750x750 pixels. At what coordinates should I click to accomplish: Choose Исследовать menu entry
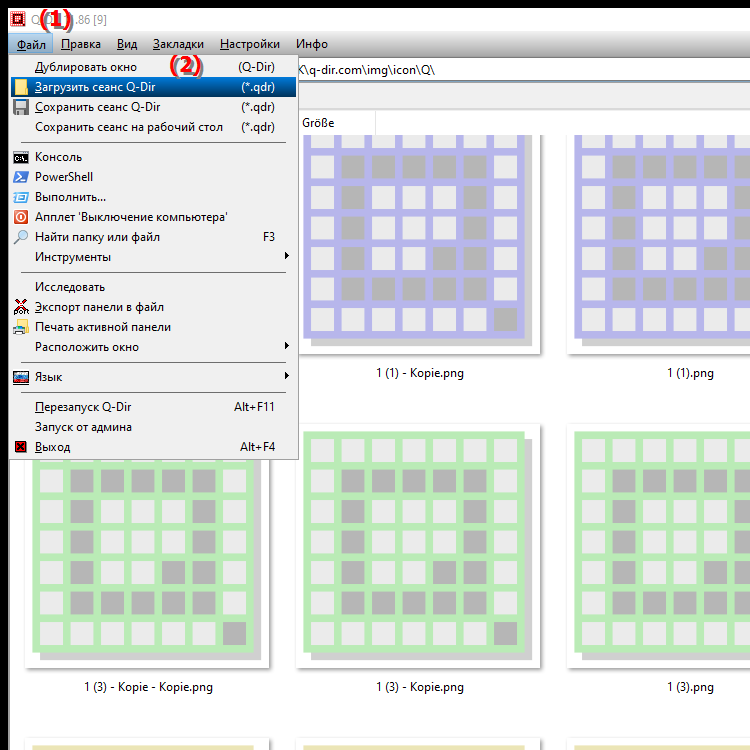coord(154,287)
